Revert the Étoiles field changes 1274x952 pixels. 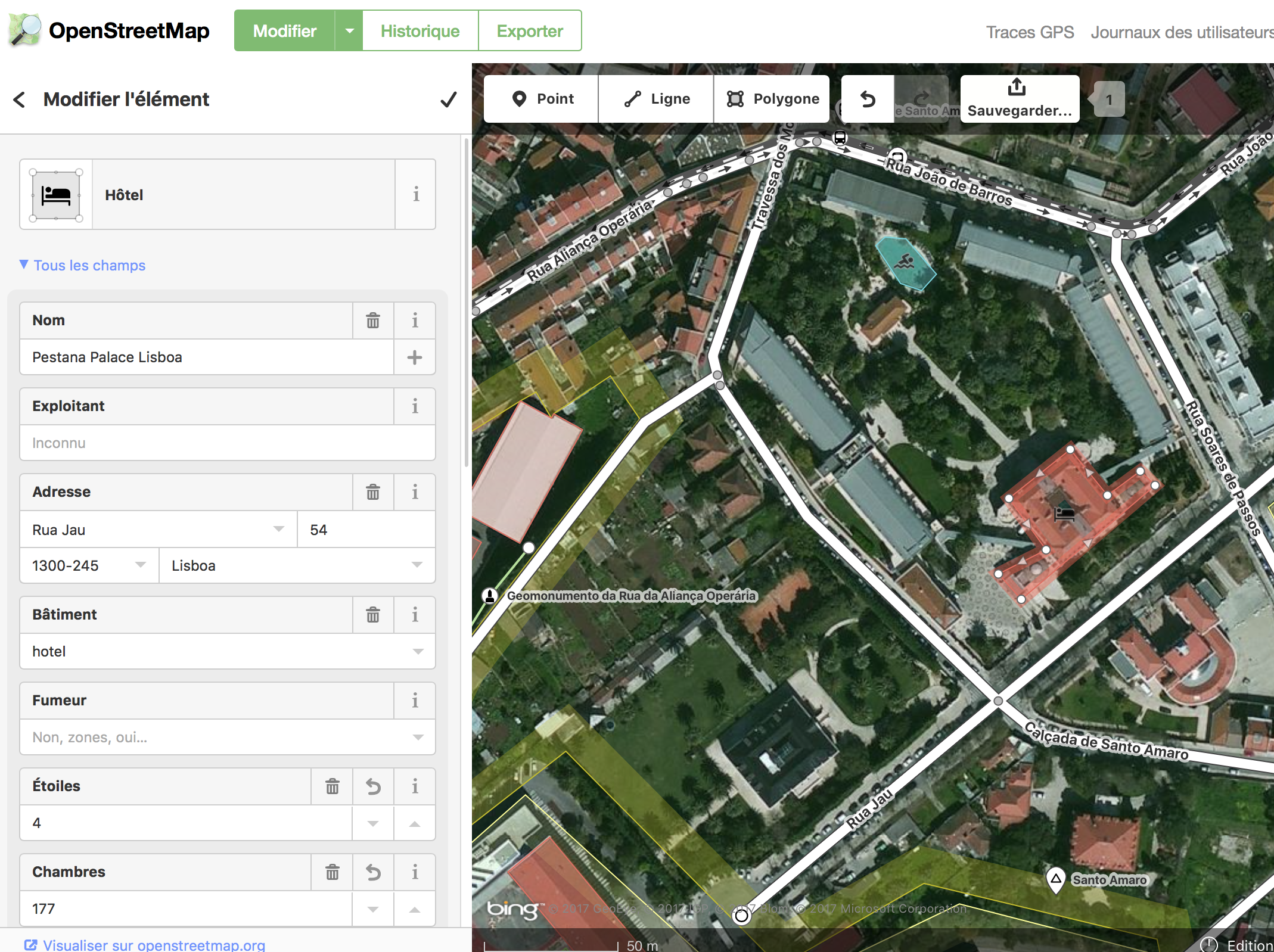tap(373, 786)
